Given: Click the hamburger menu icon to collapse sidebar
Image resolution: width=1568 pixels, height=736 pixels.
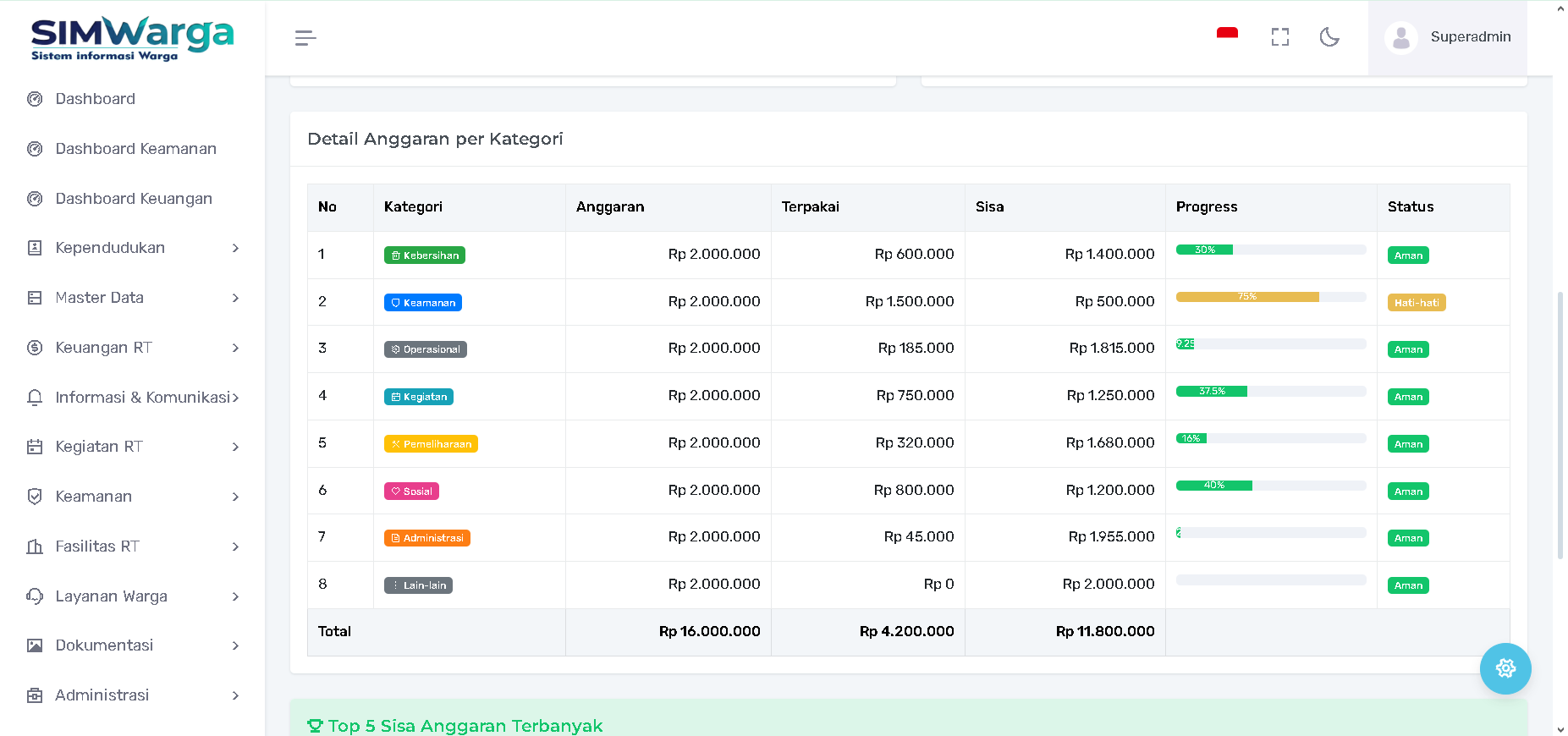Looking at the screenshot, I should 305,38.
